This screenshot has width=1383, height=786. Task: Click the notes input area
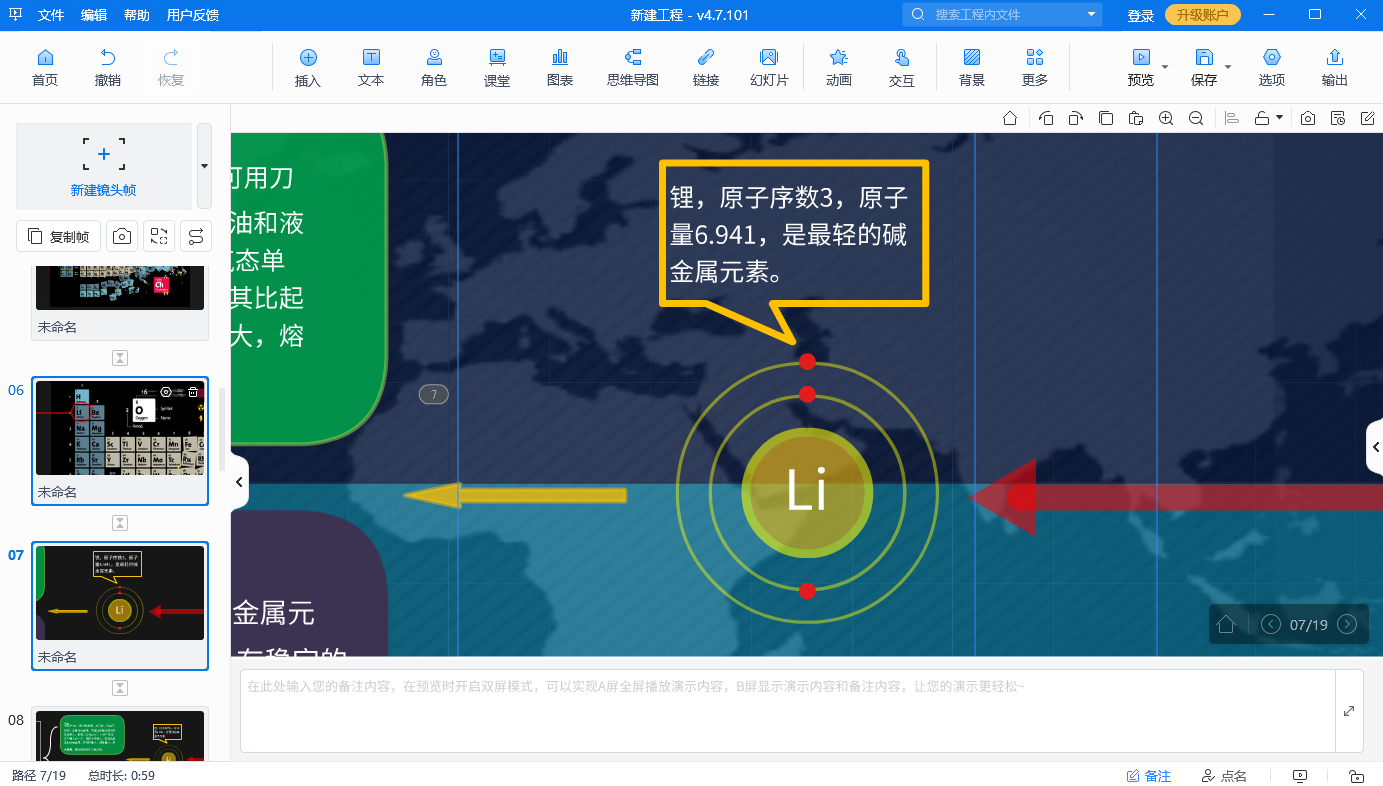788,711
